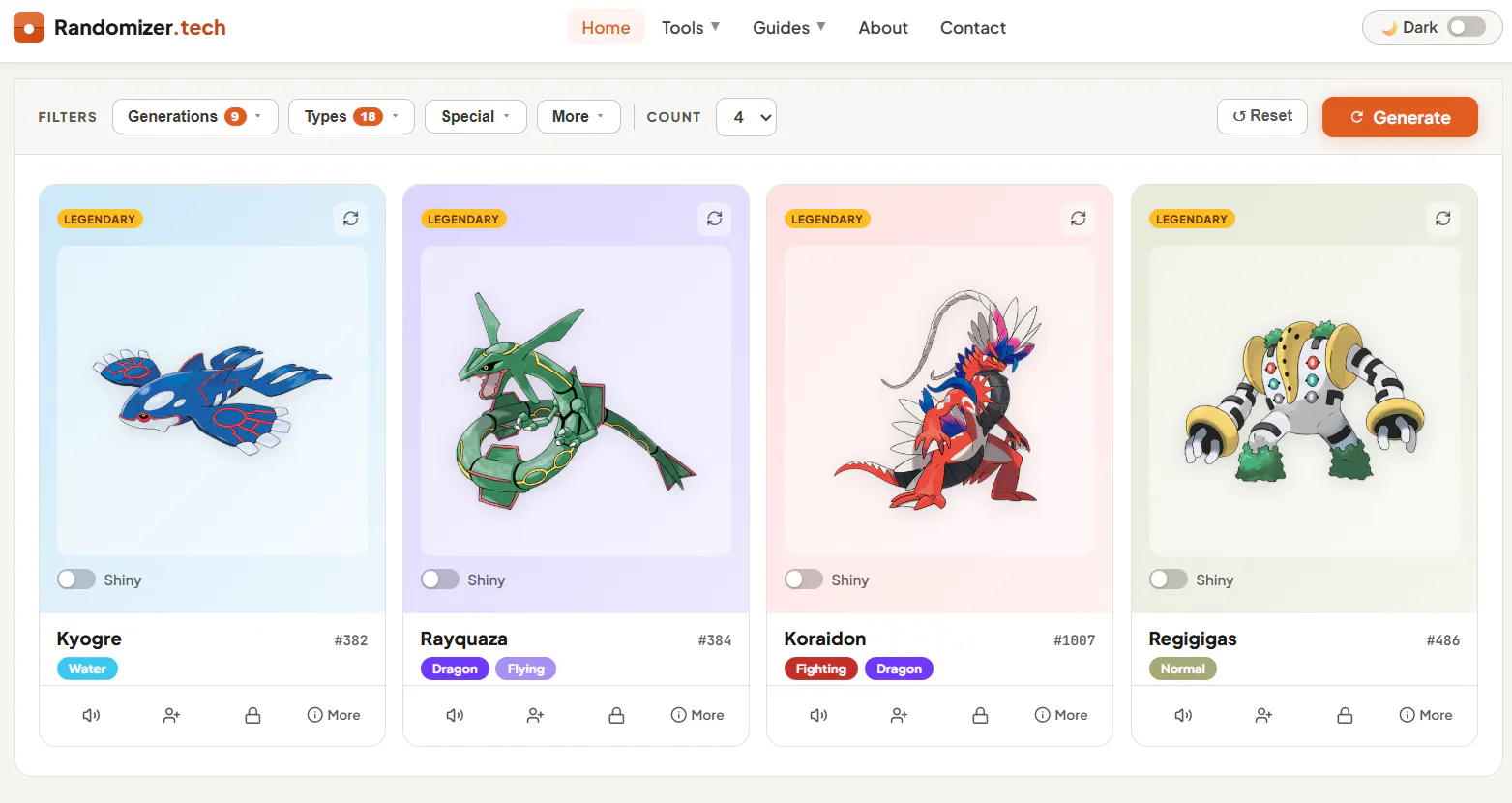Click the Koraidon name text
1512x803 pixels.
click(x=825, y=639)
